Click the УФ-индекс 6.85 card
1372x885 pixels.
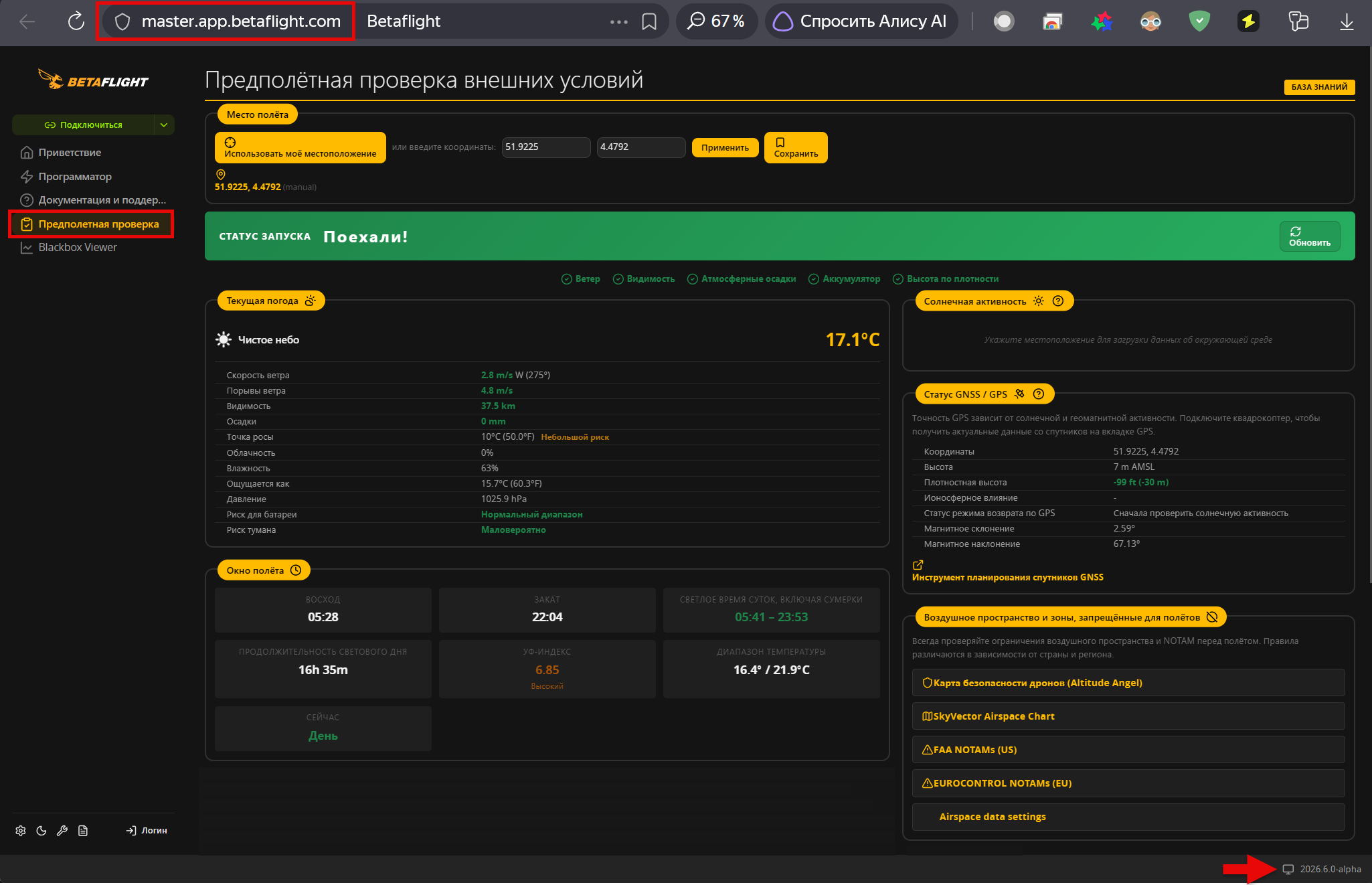pos(547,669)
